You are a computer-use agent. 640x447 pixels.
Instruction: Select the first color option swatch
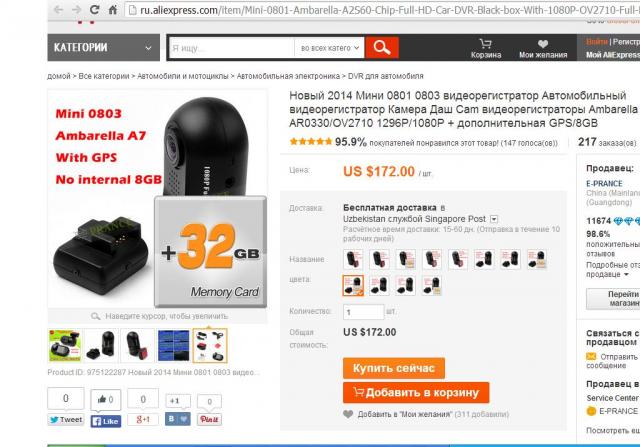[353, 259]
